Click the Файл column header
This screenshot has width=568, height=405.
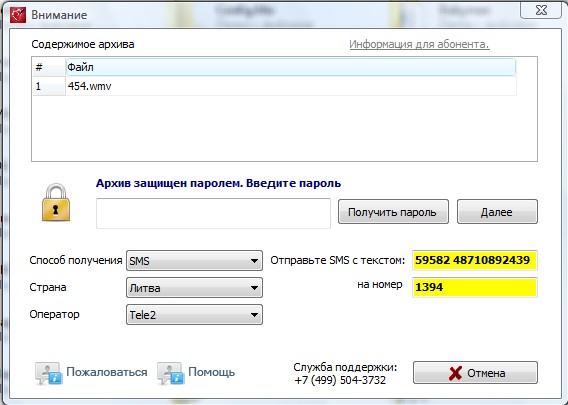point(291,67)
